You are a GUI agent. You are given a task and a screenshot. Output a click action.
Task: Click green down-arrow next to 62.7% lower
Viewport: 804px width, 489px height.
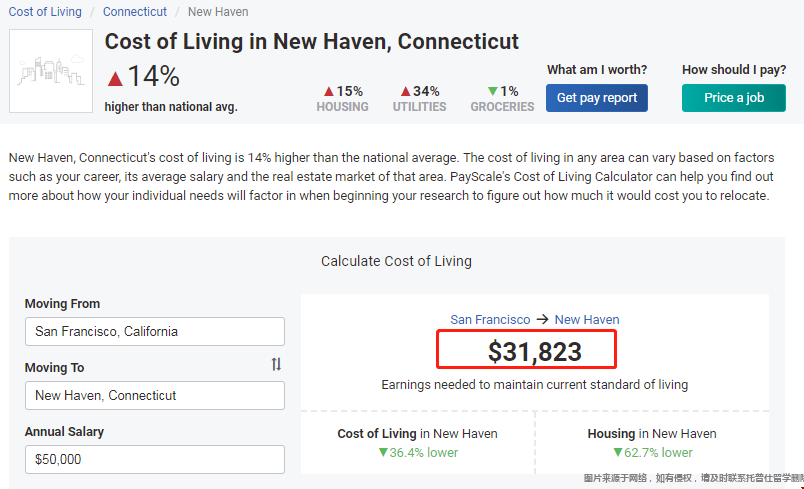coord(618,452)
